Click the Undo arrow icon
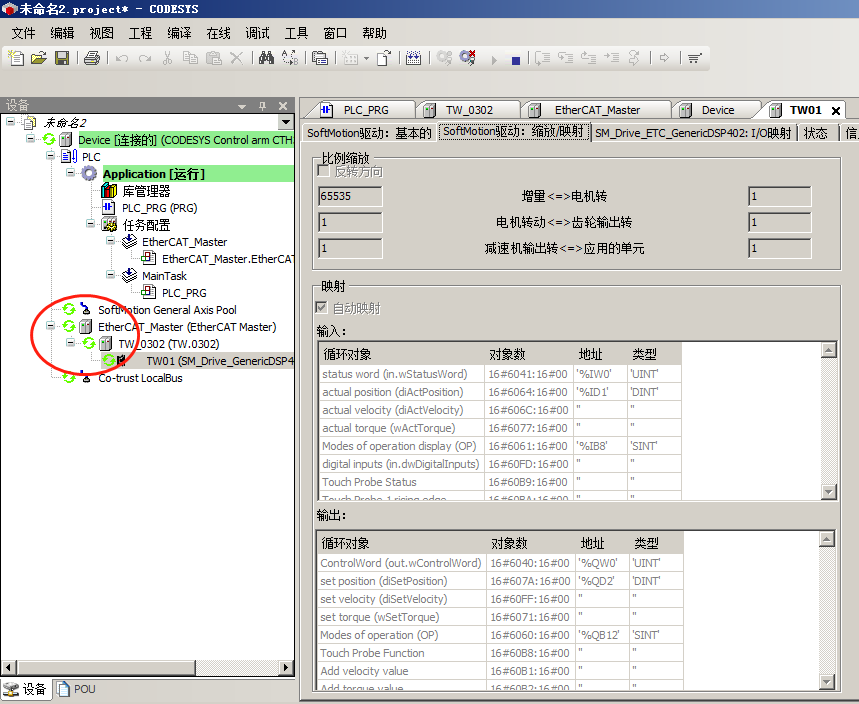859x704 pixels. click(122, 58)
